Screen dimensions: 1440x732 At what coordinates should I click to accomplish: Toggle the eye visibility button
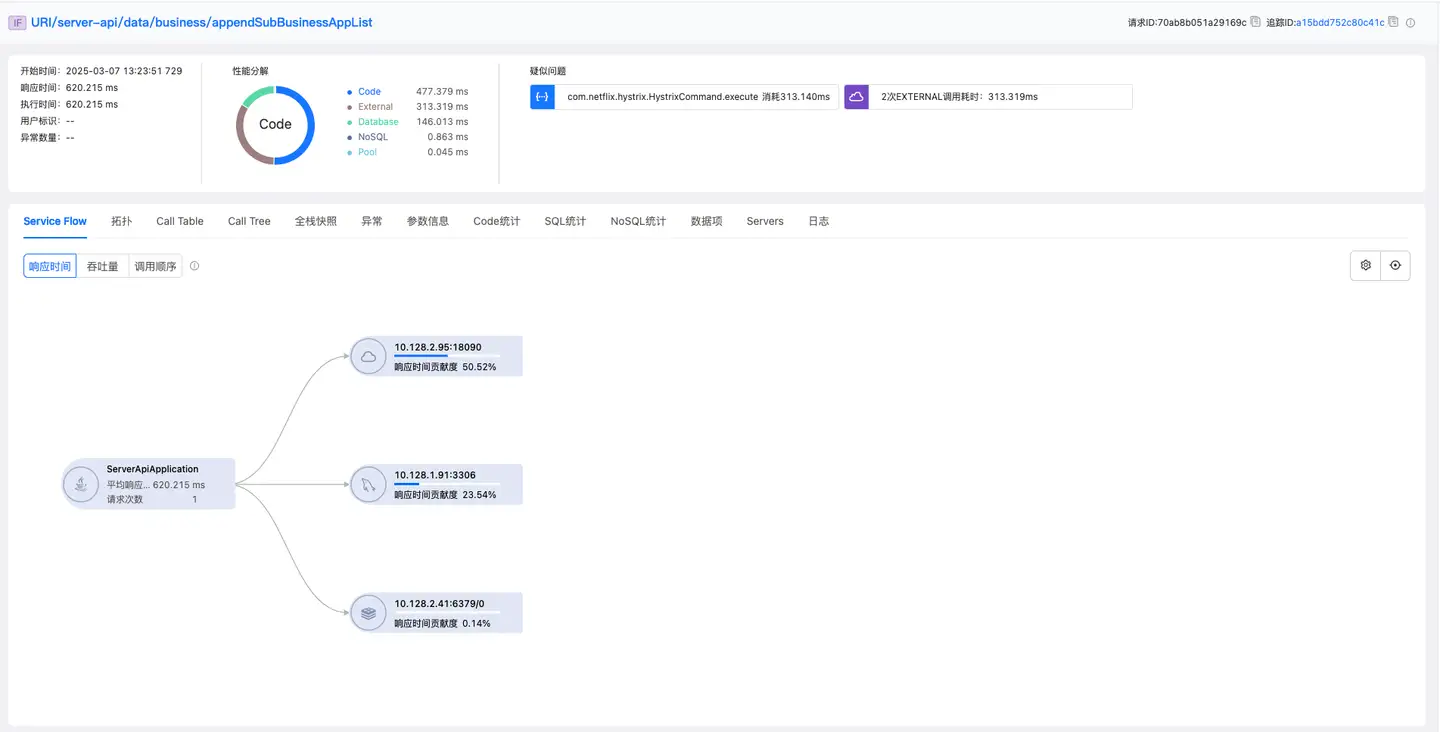tap(1395, 266)
